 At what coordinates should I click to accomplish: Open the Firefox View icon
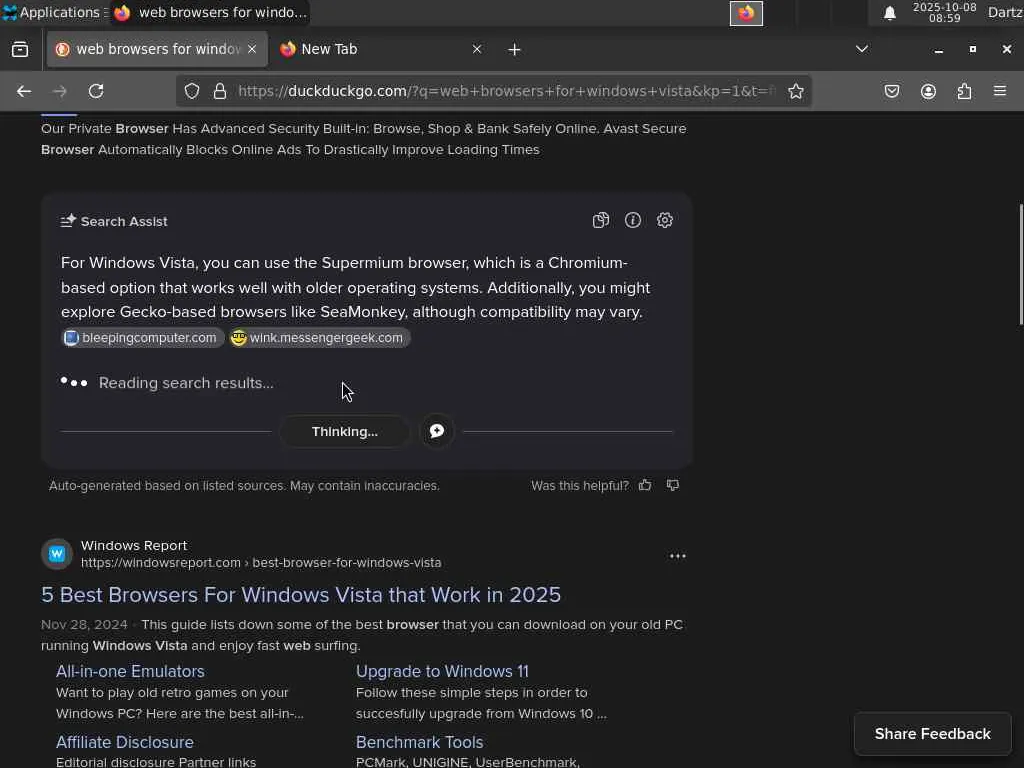click(x=20, y=50)
